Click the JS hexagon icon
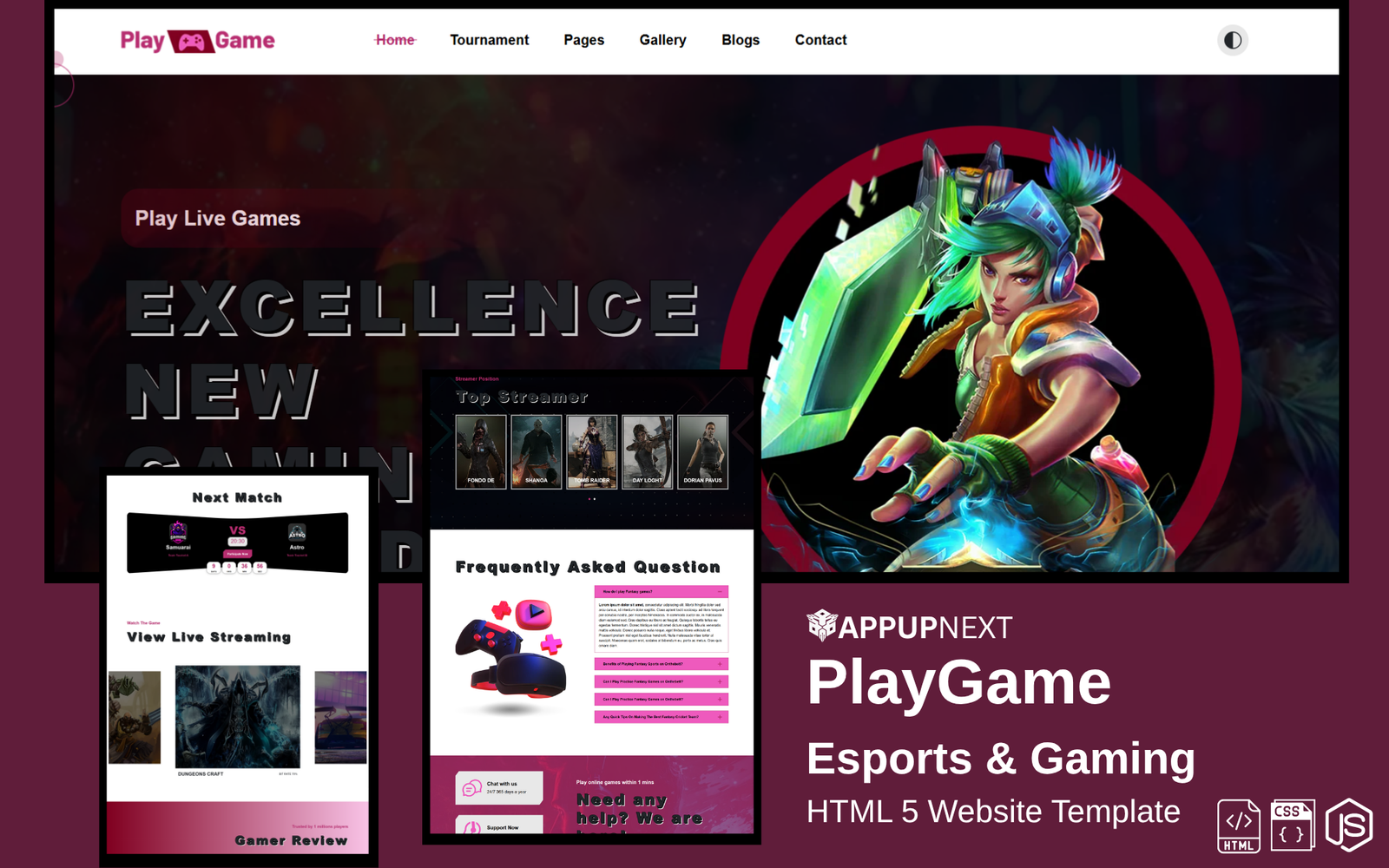 1349,825
